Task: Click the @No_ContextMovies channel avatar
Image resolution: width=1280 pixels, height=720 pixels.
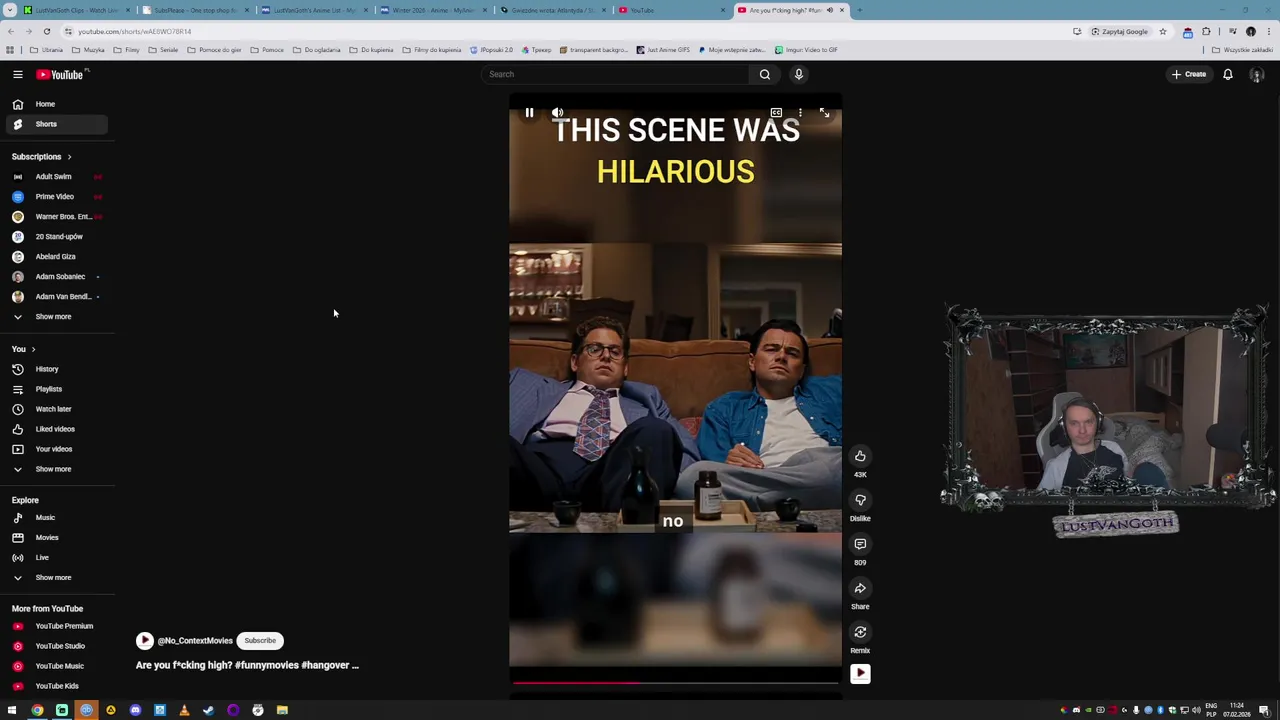Action: 145,640
